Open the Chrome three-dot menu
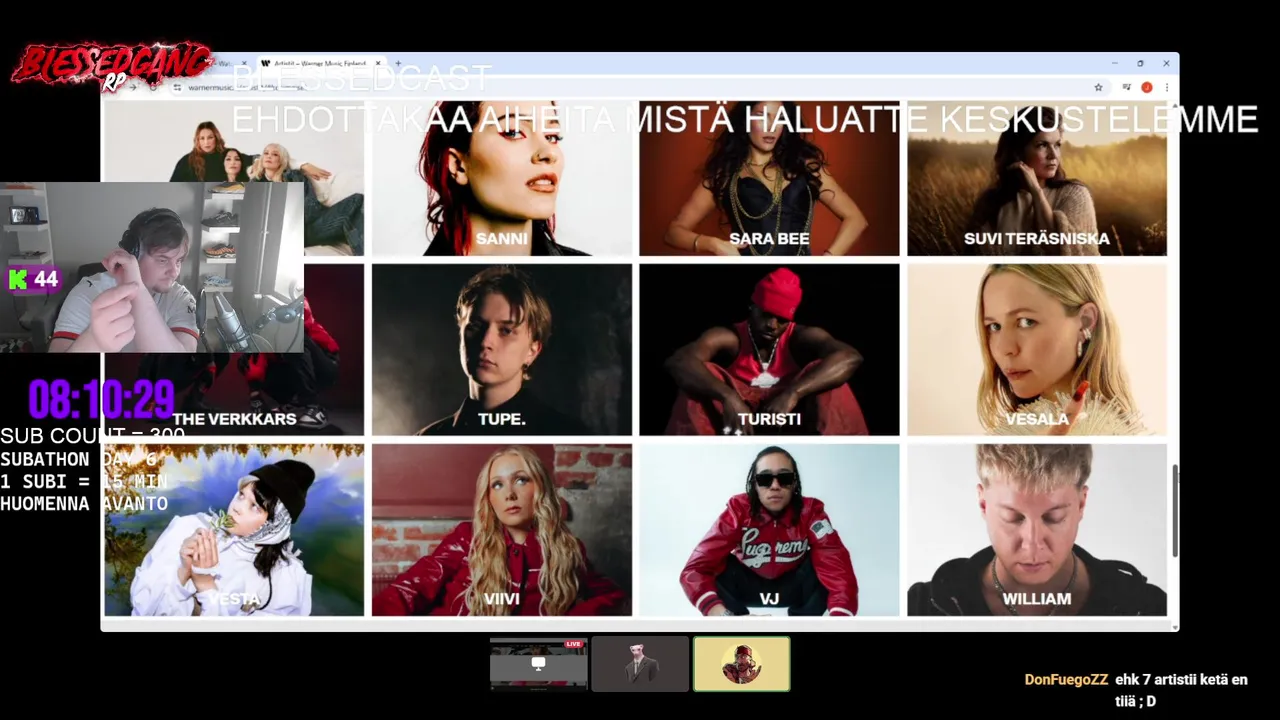The width and height of the screenshot is (1280, 720). coord(1166,87)
